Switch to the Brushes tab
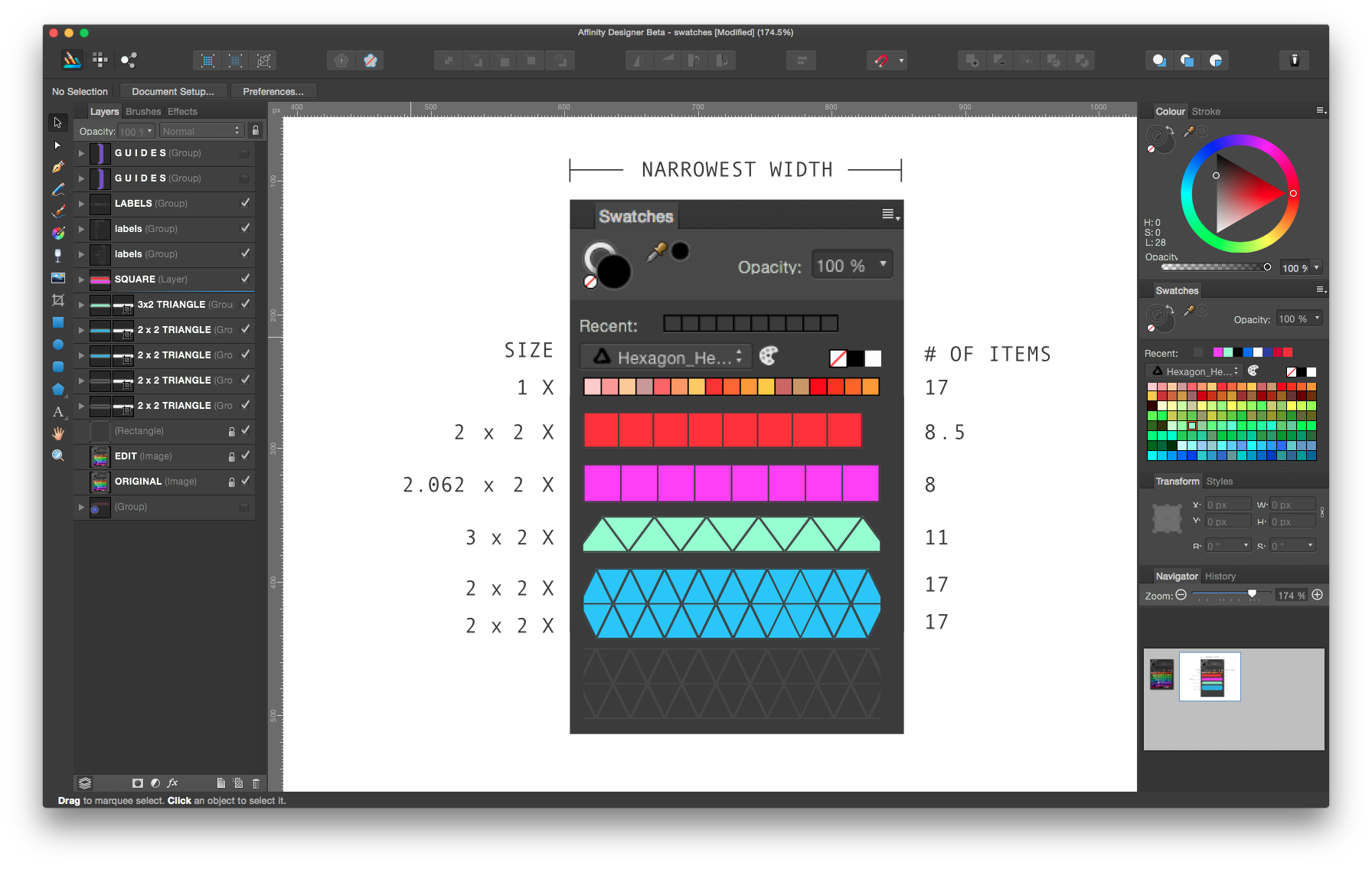This screenshot has height=869, width=1372. point(142,111)
